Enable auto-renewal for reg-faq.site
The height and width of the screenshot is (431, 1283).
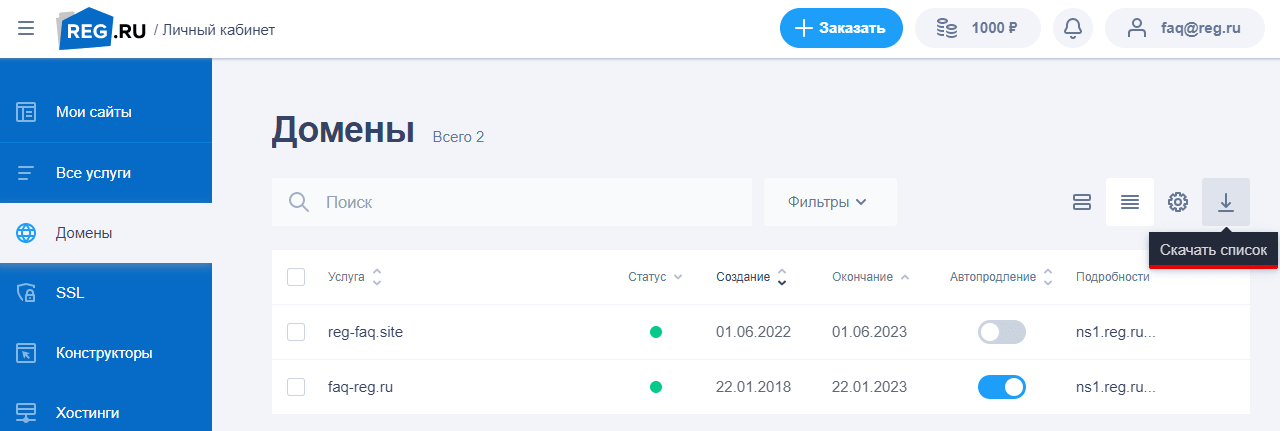1001,332
